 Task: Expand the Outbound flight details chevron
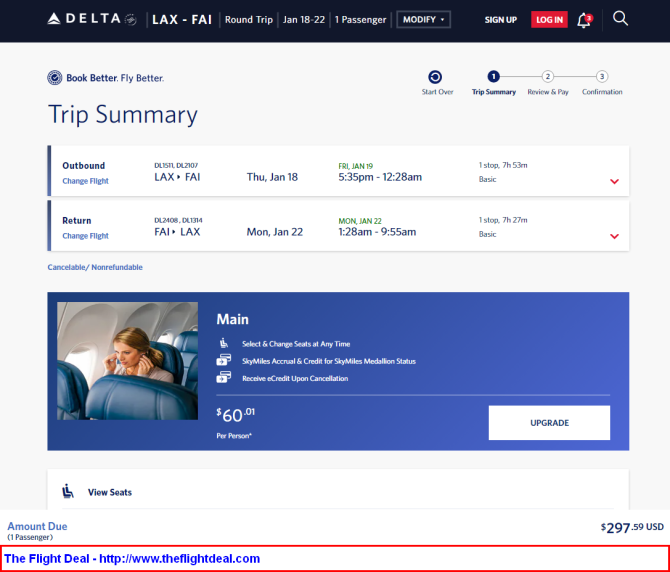pyautogui.click(x=614, y=182)
